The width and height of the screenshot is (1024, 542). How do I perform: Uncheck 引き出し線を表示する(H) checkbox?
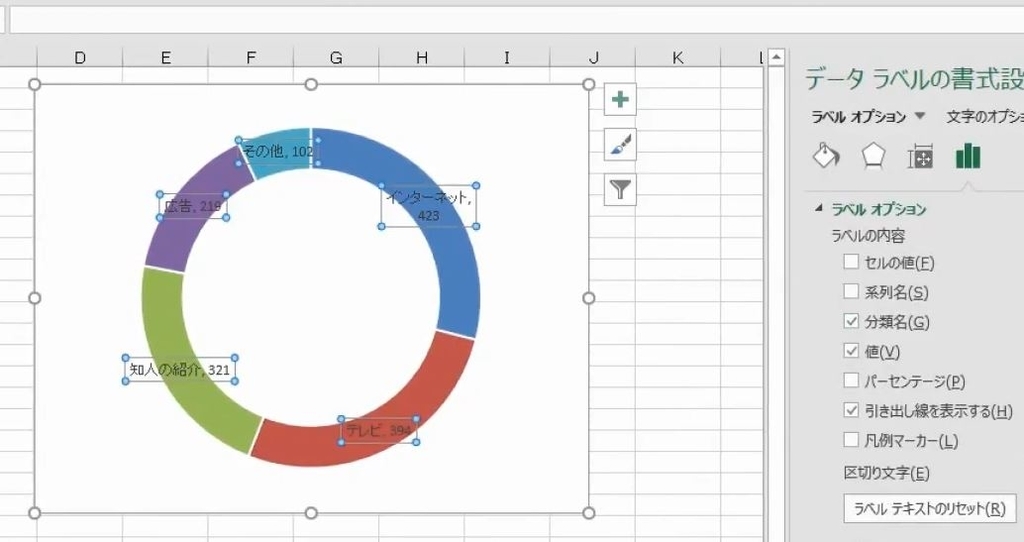point(850,410)
